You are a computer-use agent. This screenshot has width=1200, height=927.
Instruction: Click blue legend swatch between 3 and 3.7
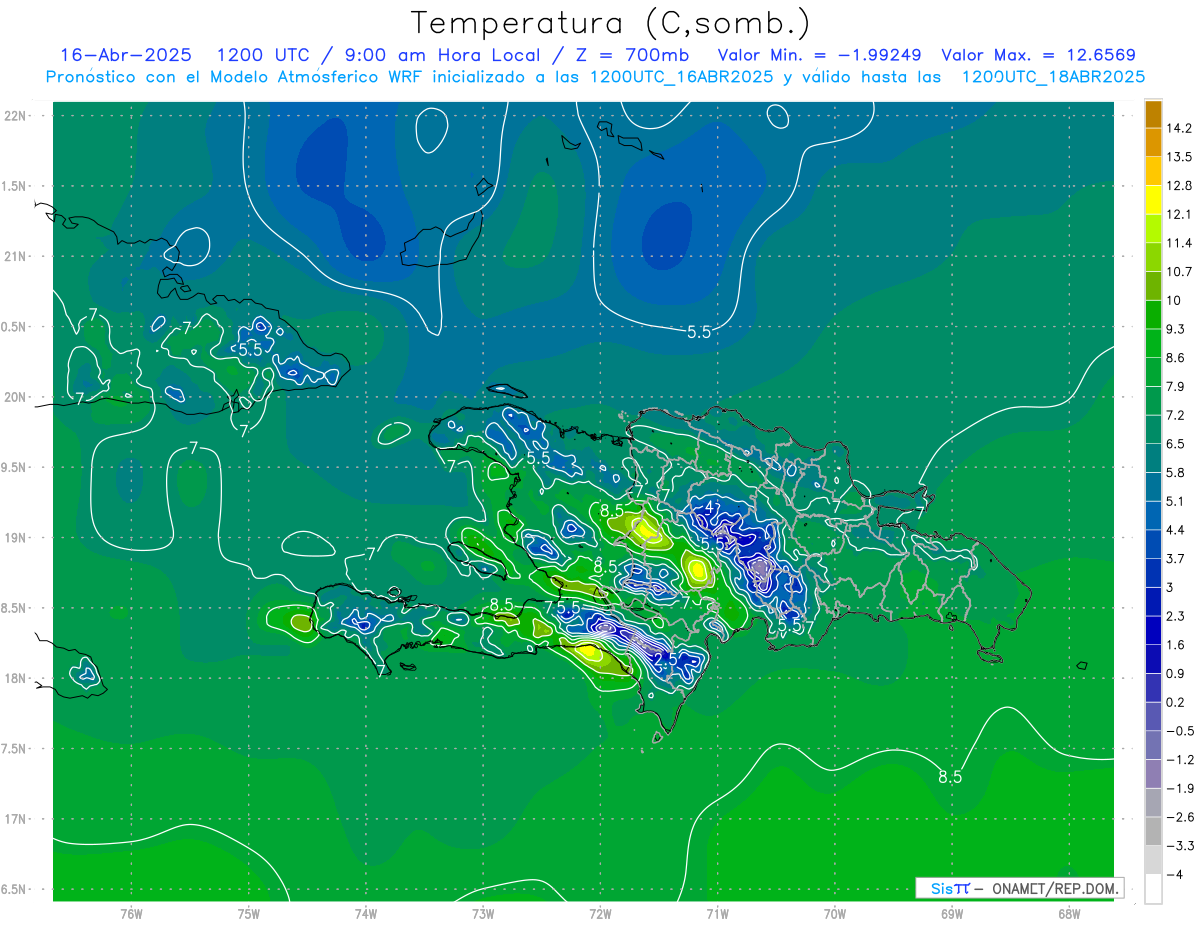pyautogui.click(x=1153, y=573)
